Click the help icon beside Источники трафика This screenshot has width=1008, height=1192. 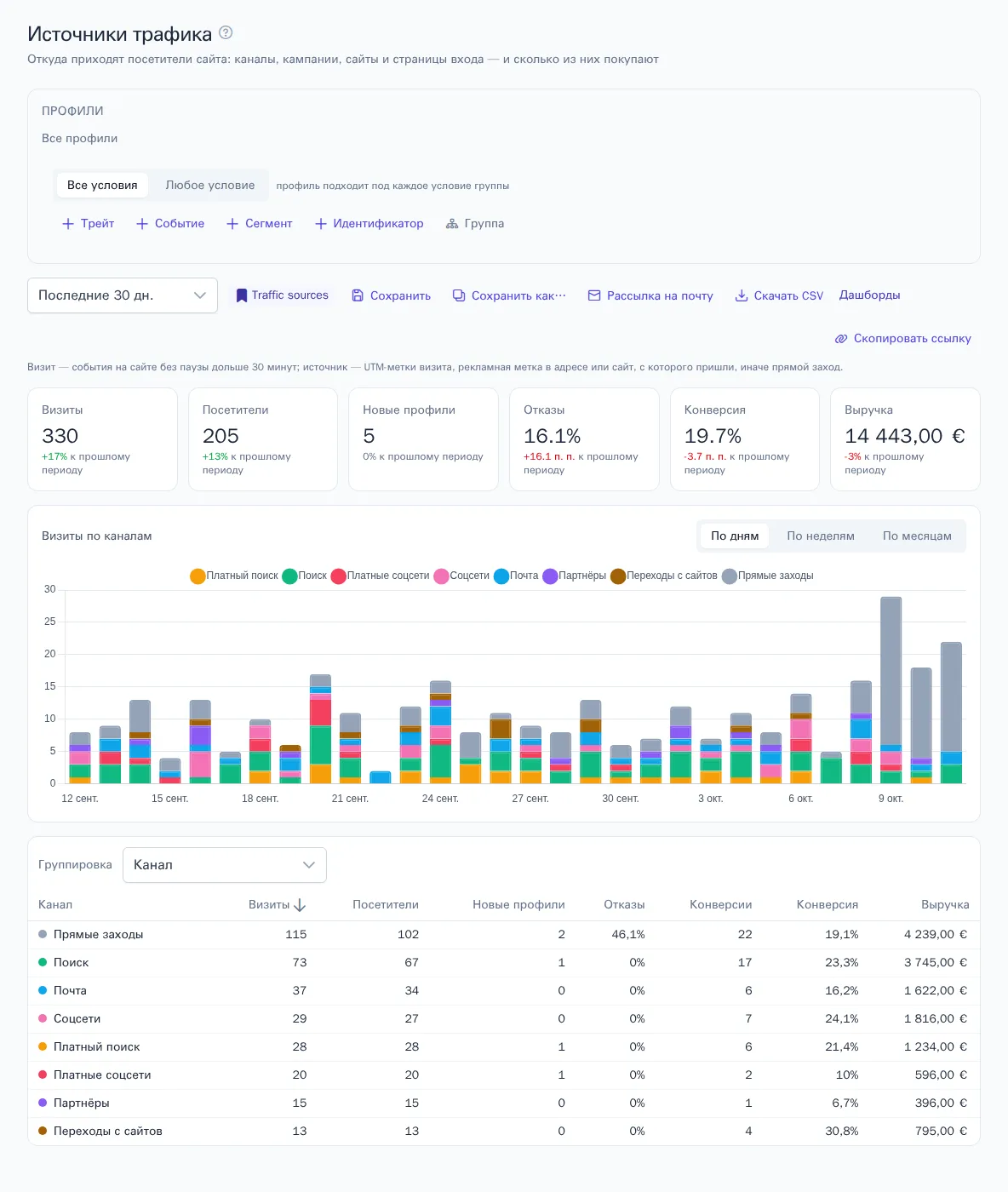click(226, 33)
